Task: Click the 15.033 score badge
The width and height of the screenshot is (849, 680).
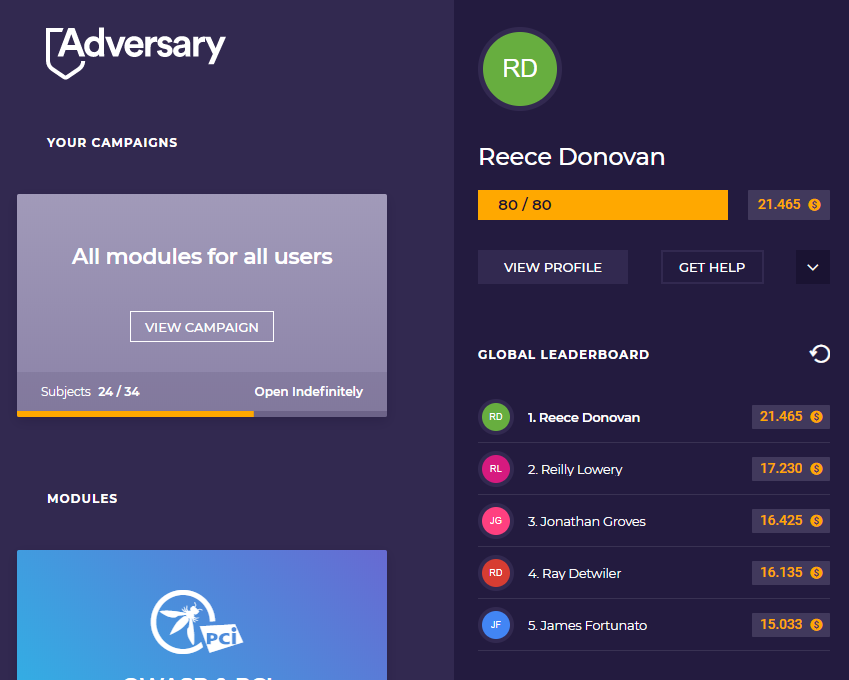Action: [791, 625]
